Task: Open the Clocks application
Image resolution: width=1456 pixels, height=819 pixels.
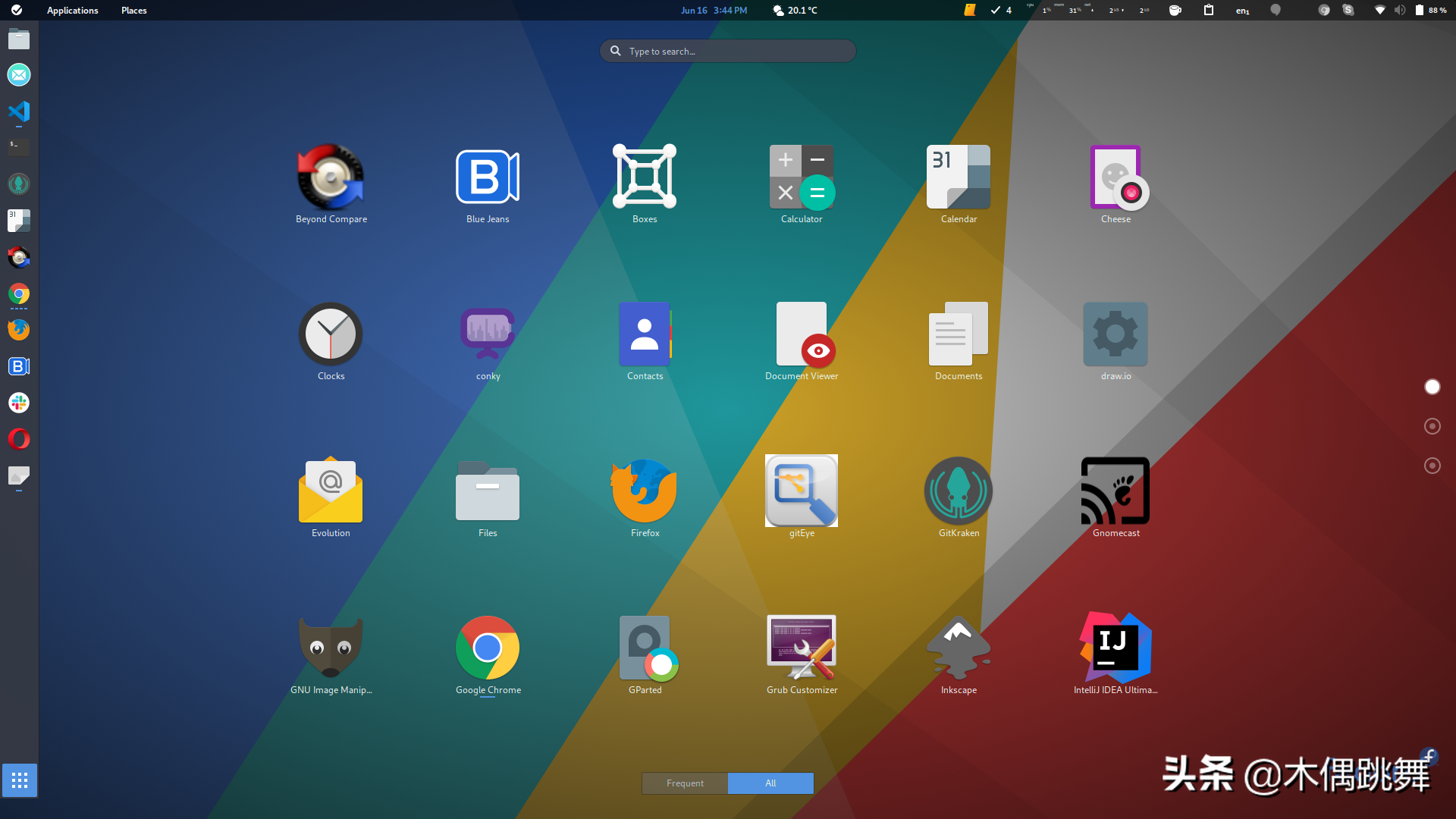Action: click(331, 341)
